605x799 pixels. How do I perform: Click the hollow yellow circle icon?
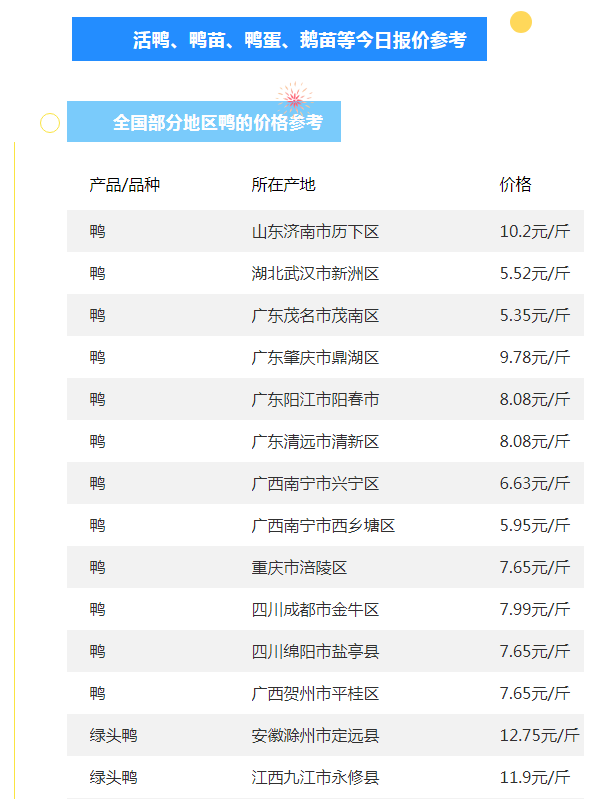pyautogui.click(x=50, y=123)
